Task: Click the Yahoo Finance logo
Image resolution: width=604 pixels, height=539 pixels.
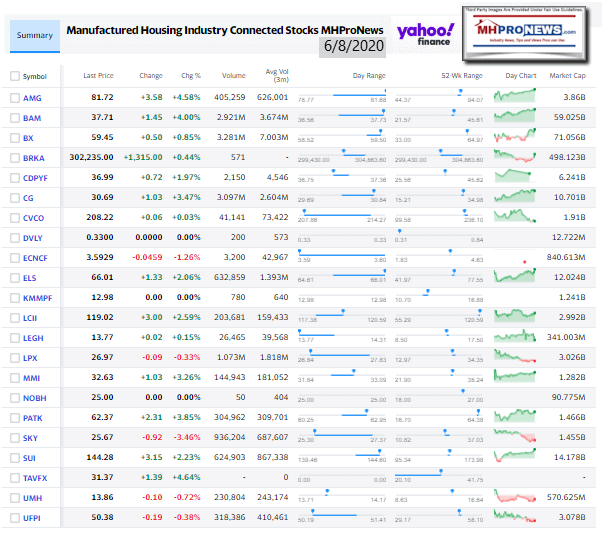Action: click(x=425, y=36)
